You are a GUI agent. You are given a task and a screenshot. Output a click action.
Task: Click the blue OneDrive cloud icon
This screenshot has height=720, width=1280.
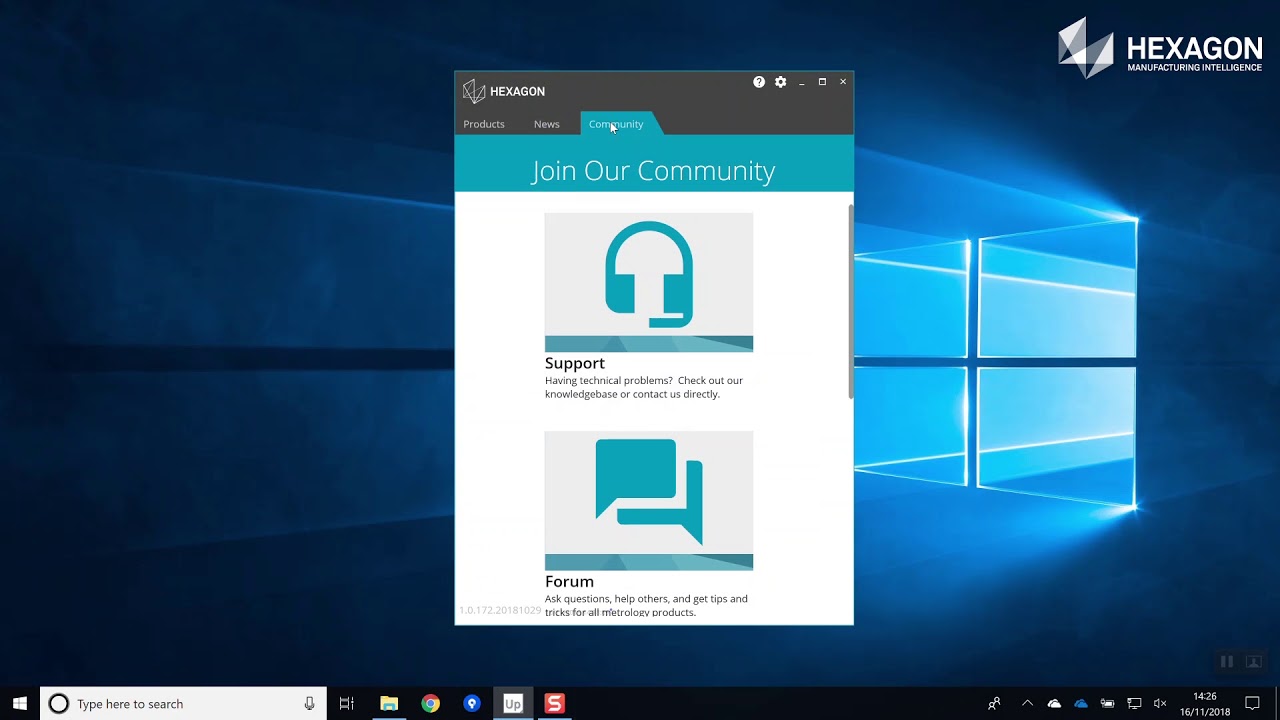(1081, 704)
